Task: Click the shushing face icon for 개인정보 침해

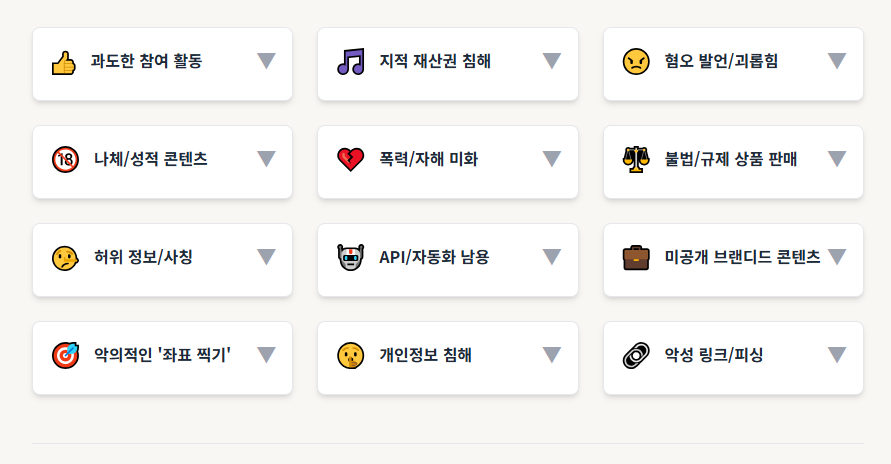Action: pyautogui.click(x=351, y=356)
